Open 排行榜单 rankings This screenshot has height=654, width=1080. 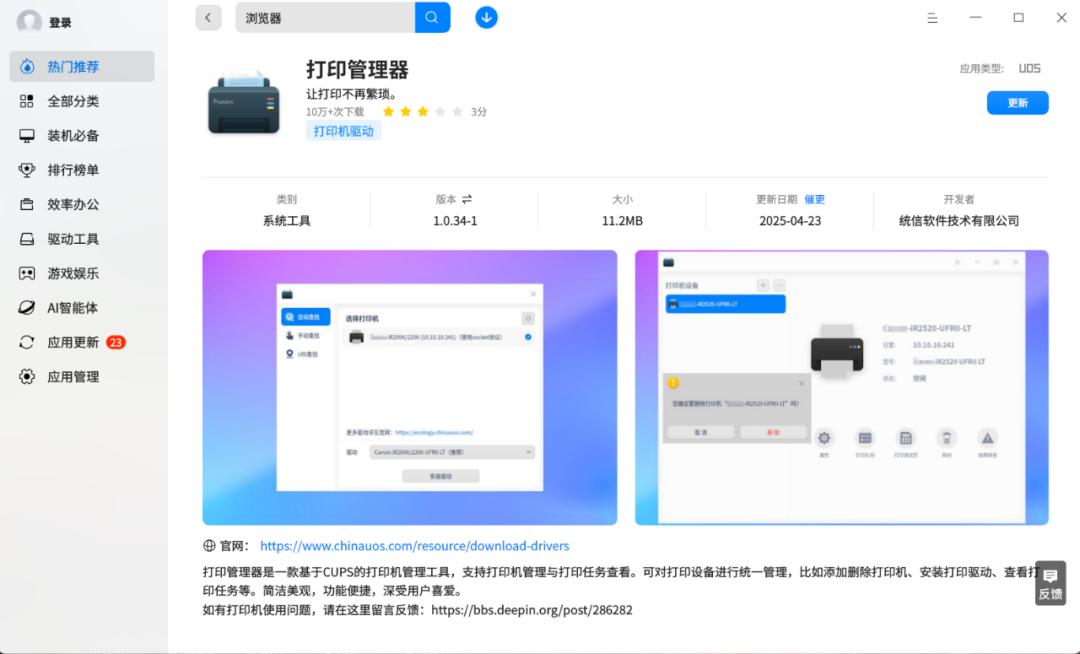(82, 170)
